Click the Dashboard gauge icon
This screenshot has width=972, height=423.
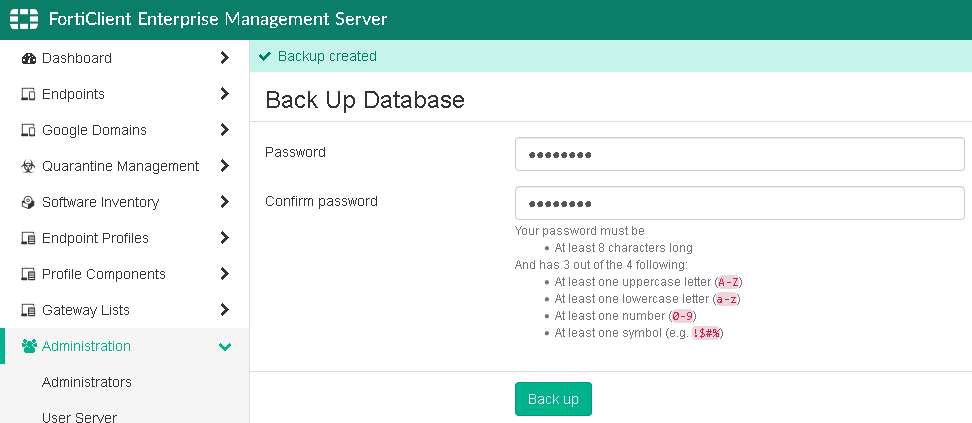(29, 59)
